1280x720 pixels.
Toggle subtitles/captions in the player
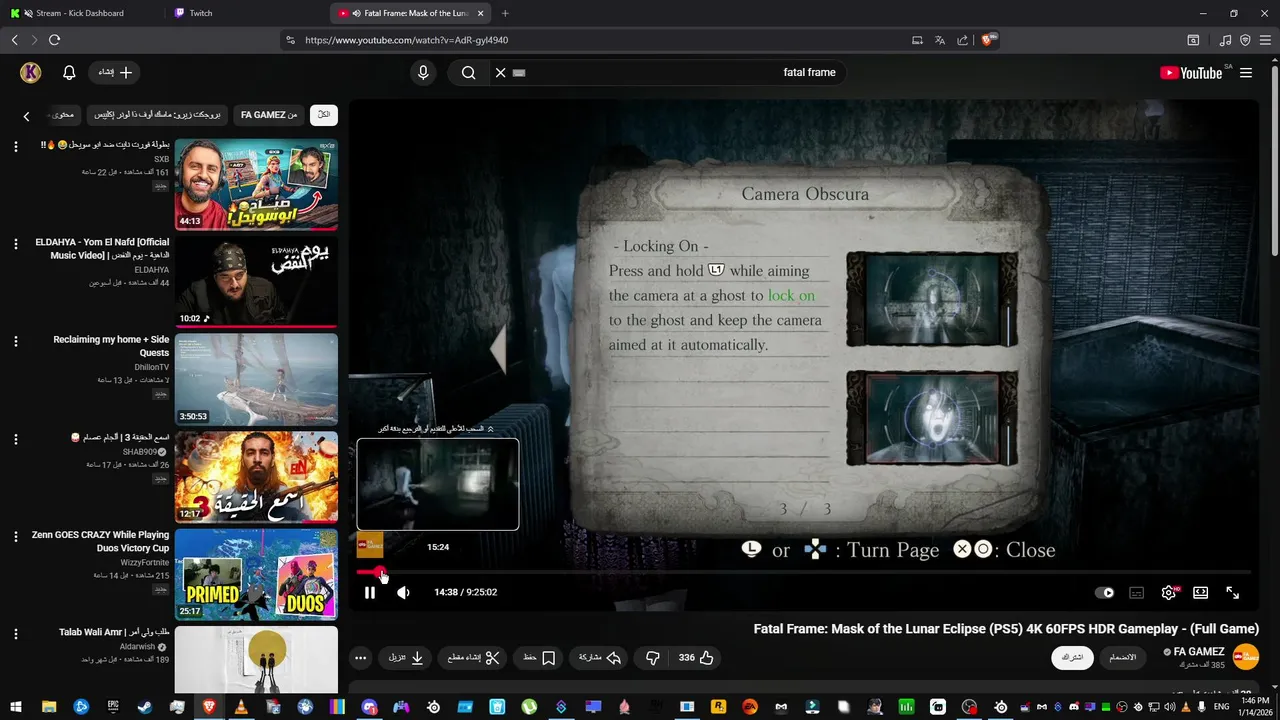pos(1136,592)
